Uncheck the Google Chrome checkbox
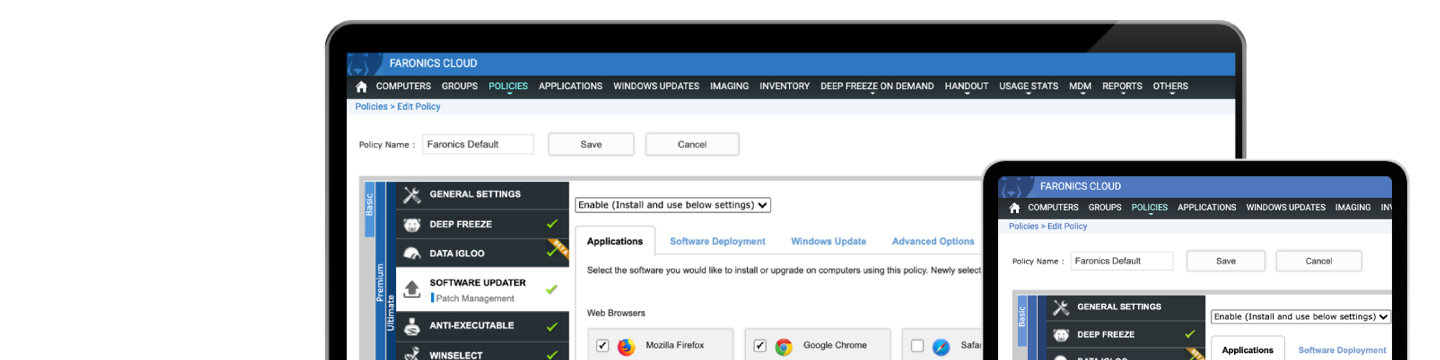This screenshot has height=360, width=1440. pyautogui.click(x=759, y=346)
